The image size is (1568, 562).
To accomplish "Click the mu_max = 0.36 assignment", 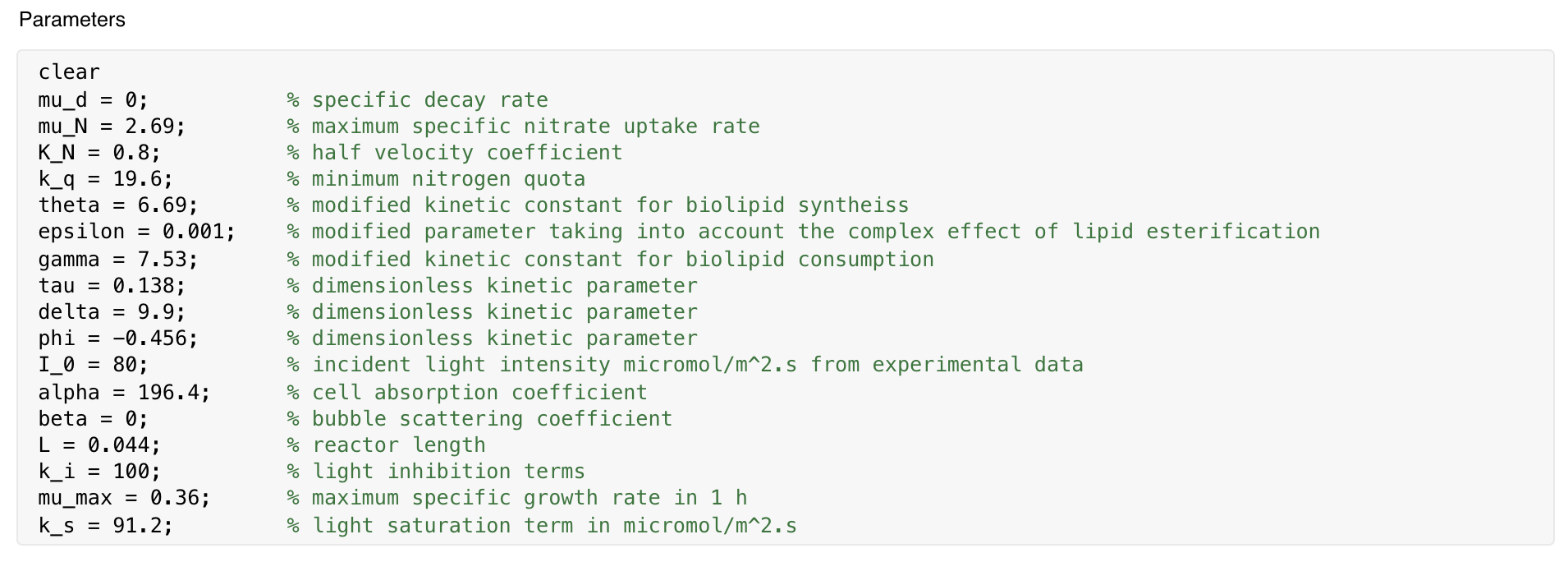I will pos(124,498).
